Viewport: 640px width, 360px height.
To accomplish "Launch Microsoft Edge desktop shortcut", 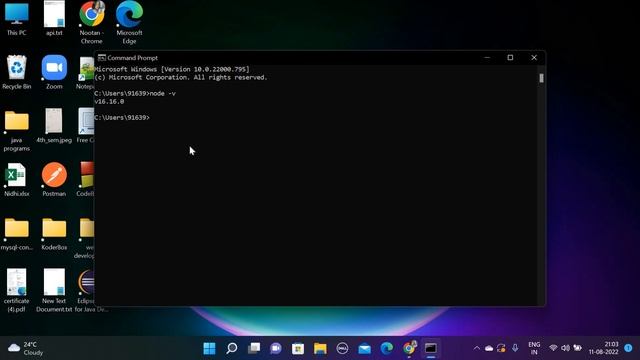I will (129, 22).
